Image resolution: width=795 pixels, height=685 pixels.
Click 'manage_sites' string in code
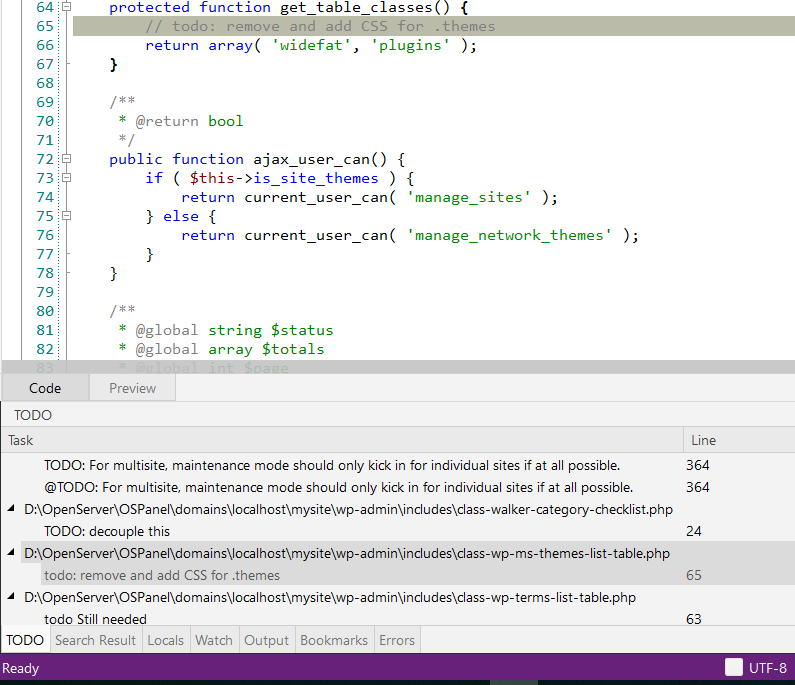click(468, 197)
